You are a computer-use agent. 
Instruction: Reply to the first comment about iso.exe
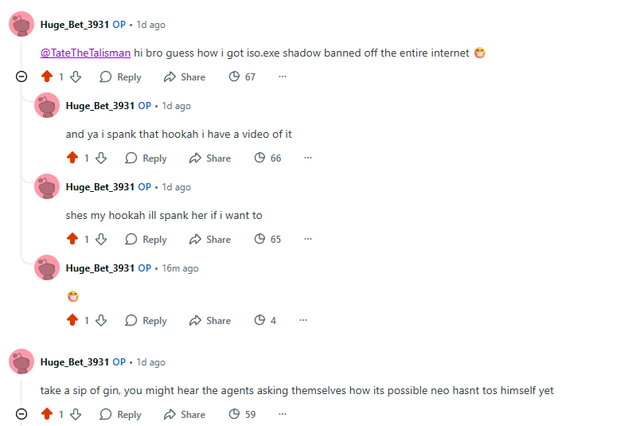[120, 77]
